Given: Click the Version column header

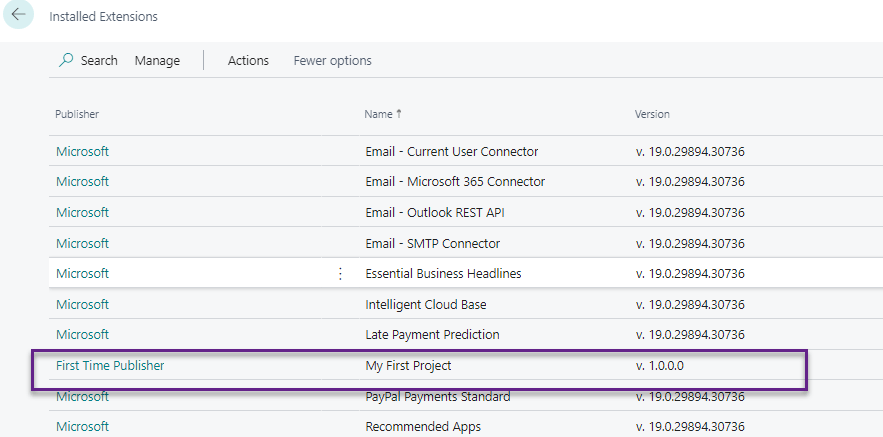Looking at the screenshot, I should tap(652, 114).
